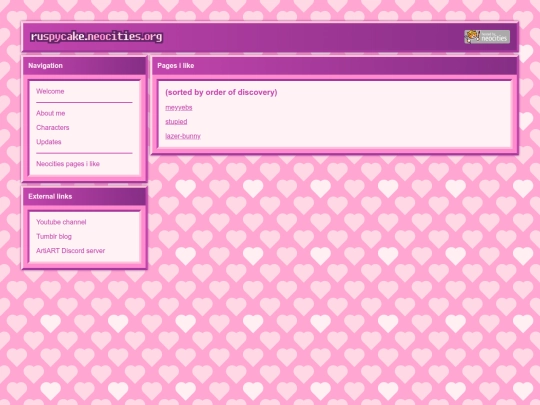
Task: Open the Updates page
Action: [x=49, y=142]
